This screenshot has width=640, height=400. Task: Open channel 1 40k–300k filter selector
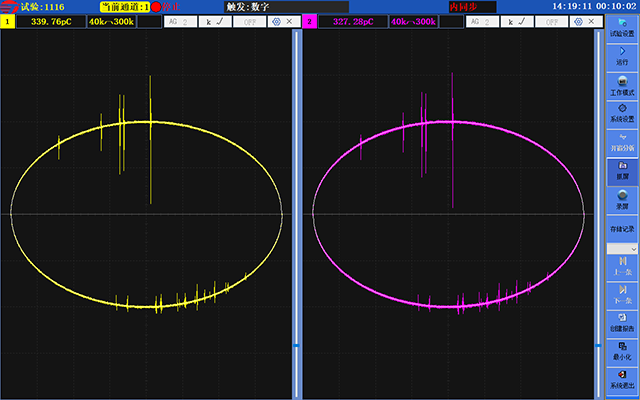111,21
